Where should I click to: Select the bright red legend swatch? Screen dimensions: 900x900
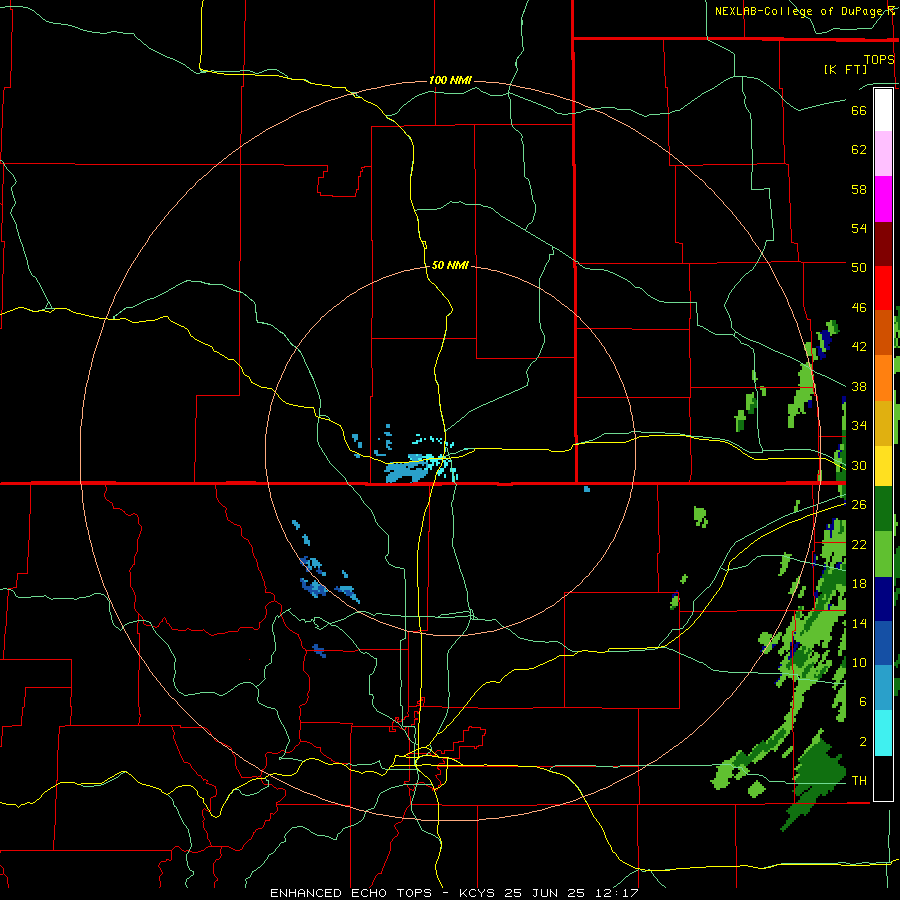pyautogui.click(x=883, y=288)
